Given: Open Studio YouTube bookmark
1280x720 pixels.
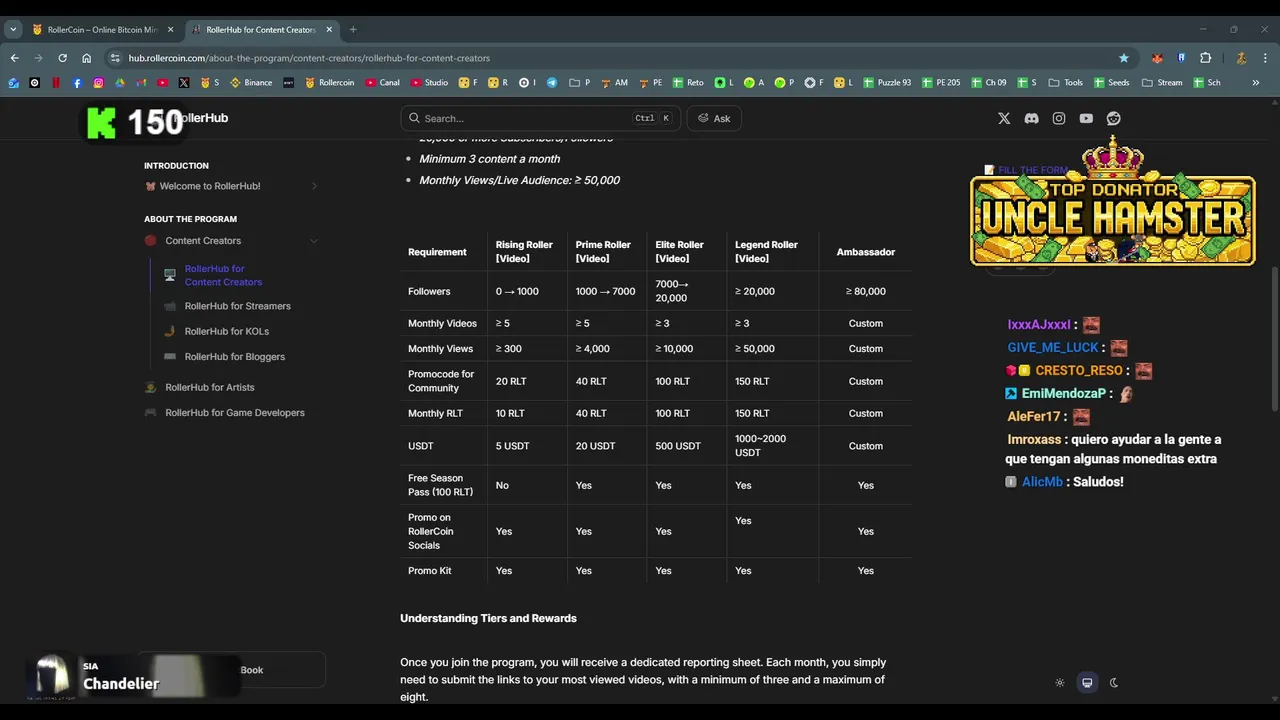Looking at the screenshot, I should (429, 83).
